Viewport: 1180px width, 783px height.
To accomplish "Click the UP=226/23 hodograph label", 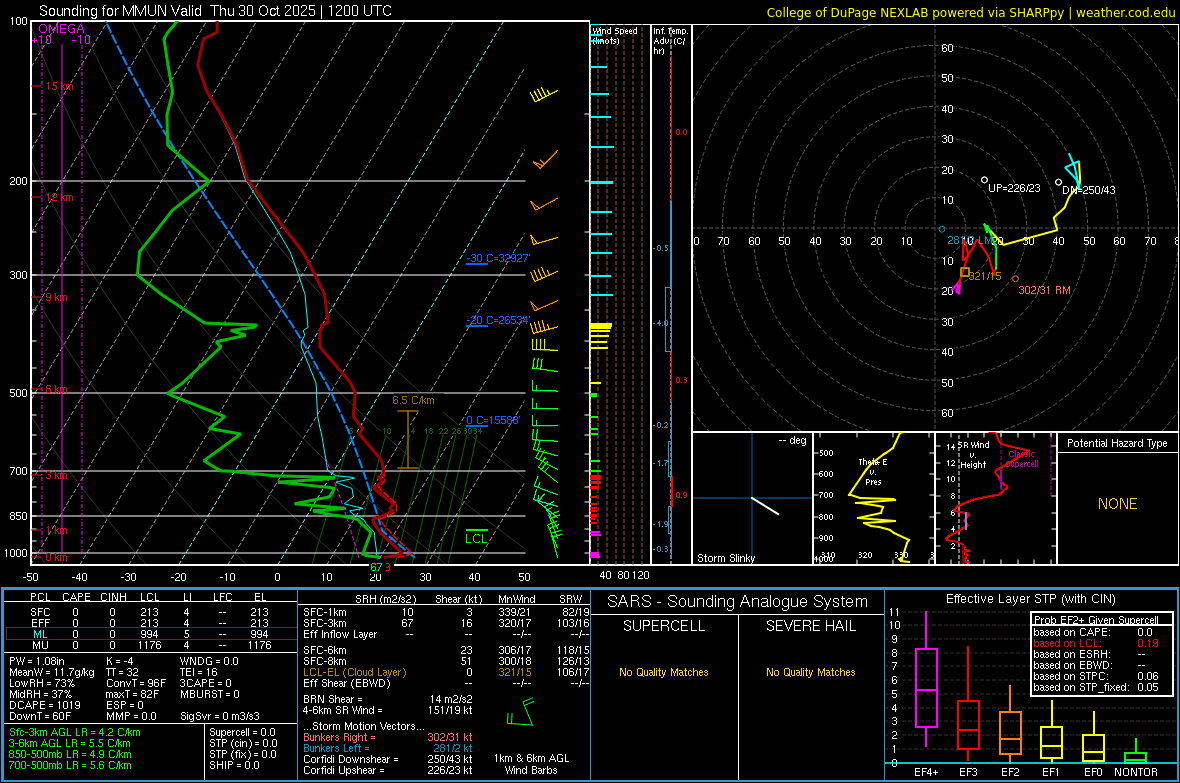I will pos(1014,187).
